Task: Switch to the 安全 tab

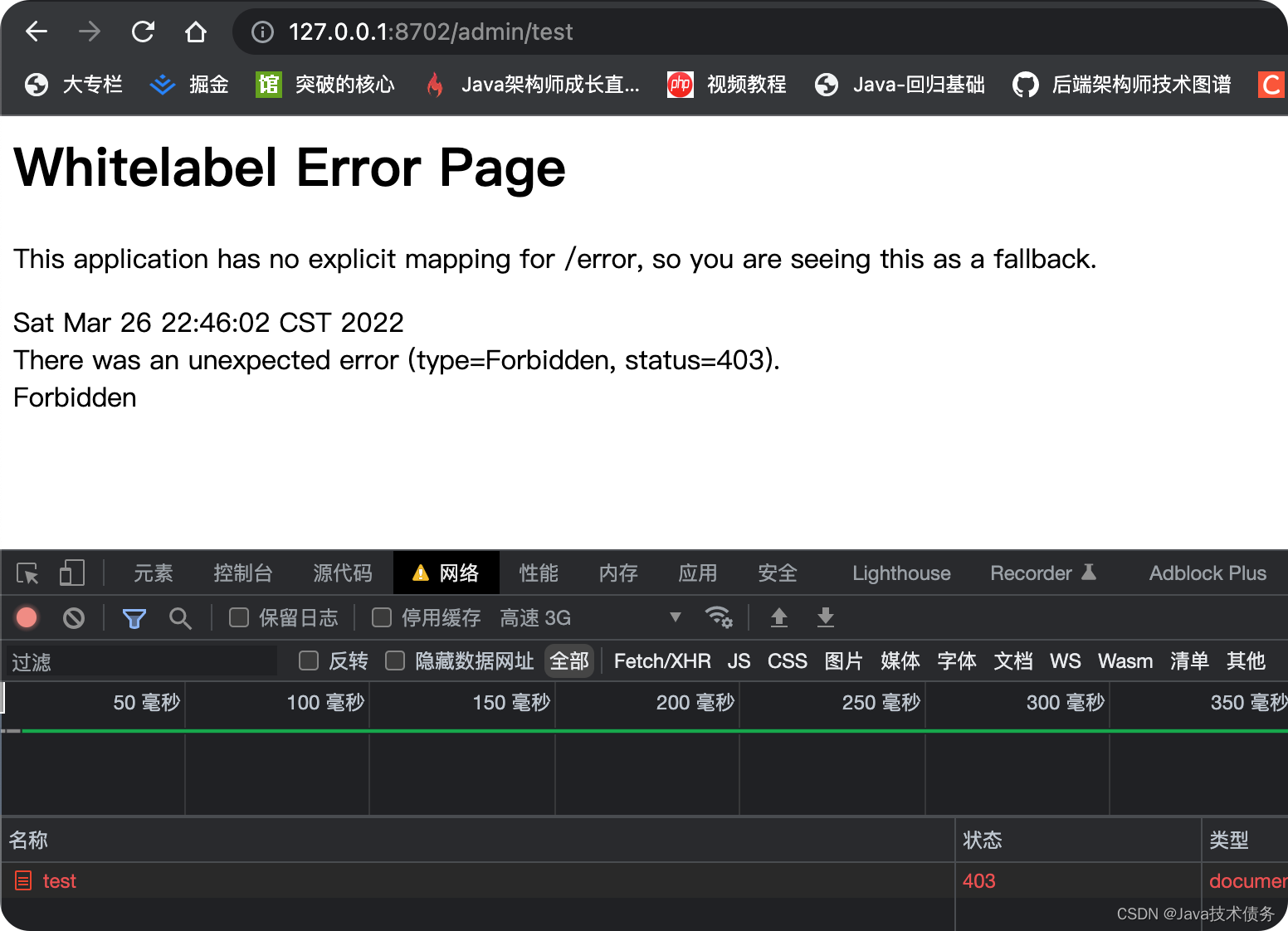Action: [x=778, y=573]
